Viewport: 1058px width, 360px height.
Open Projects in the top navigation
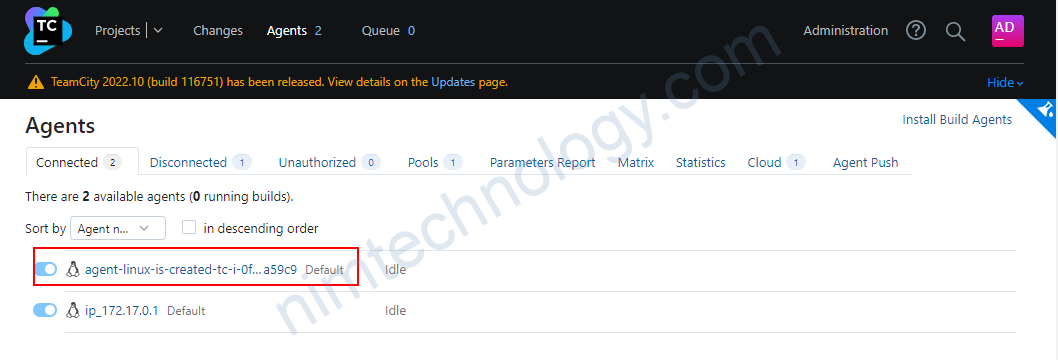[x=117, y=30]
